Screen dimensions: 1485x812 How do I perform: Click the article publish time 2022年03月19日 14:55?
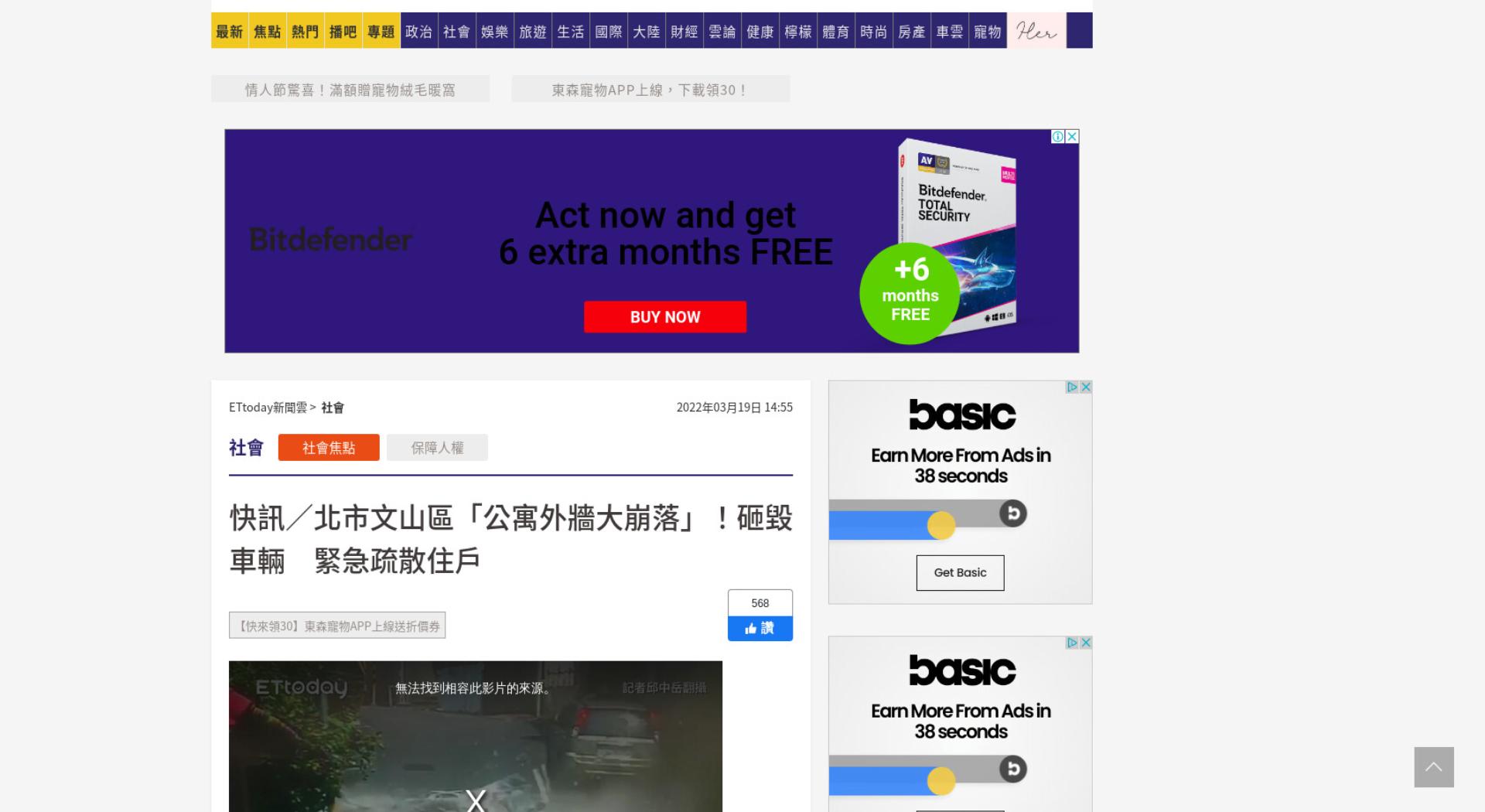coord(735,408)
